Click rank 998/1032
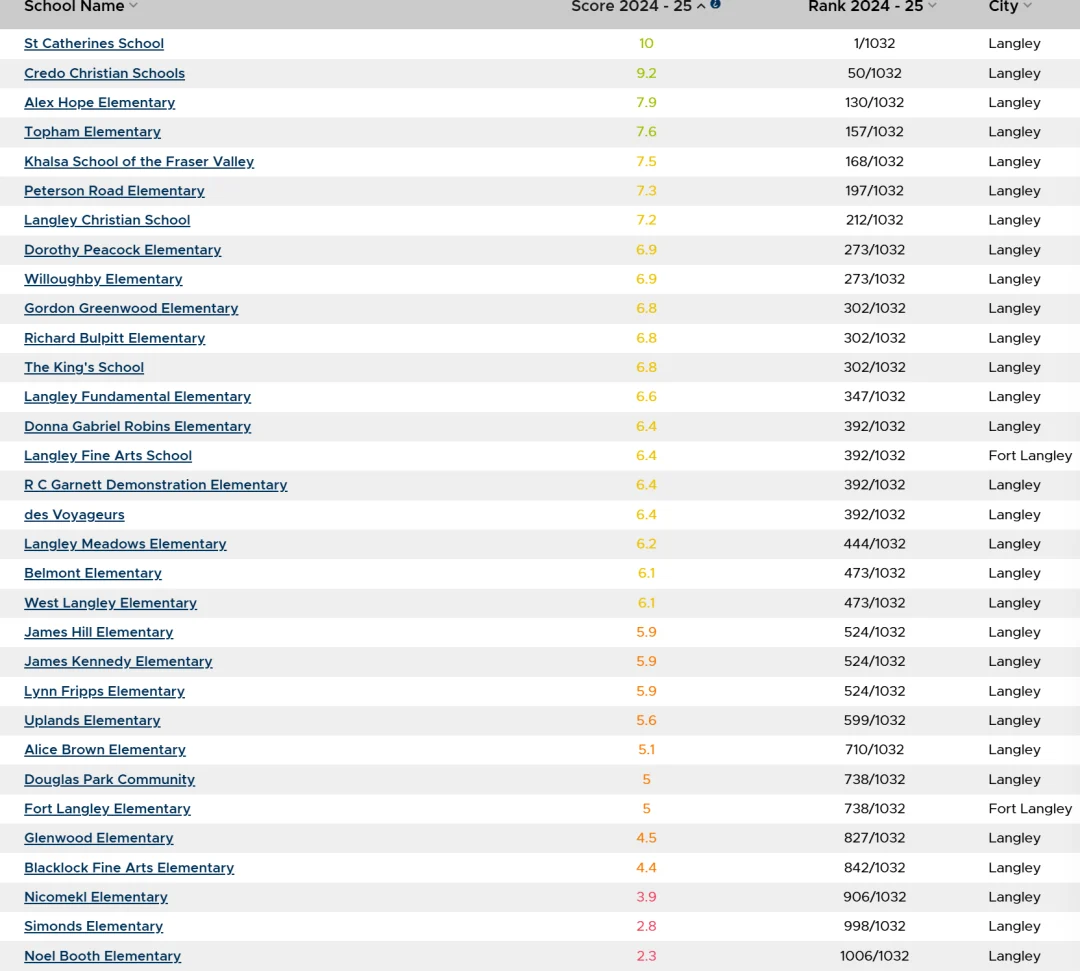1080x971 pixels. click(875, 926)
